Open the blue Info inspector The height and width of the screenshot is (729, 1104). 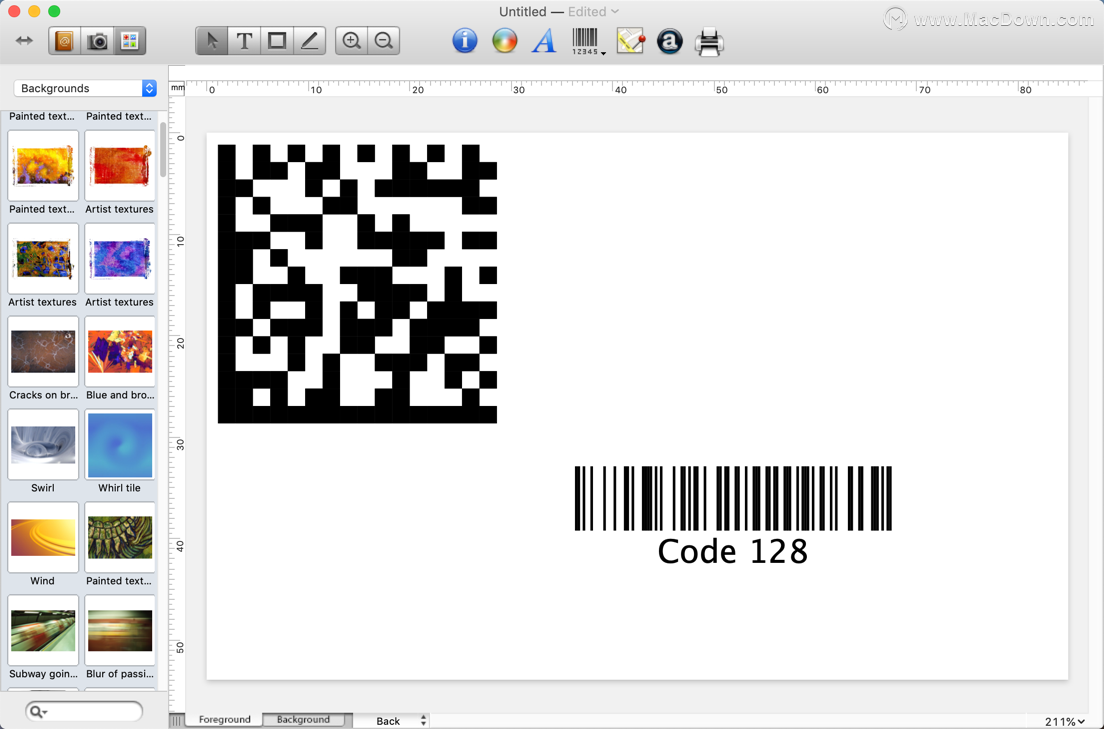(465, 41)
